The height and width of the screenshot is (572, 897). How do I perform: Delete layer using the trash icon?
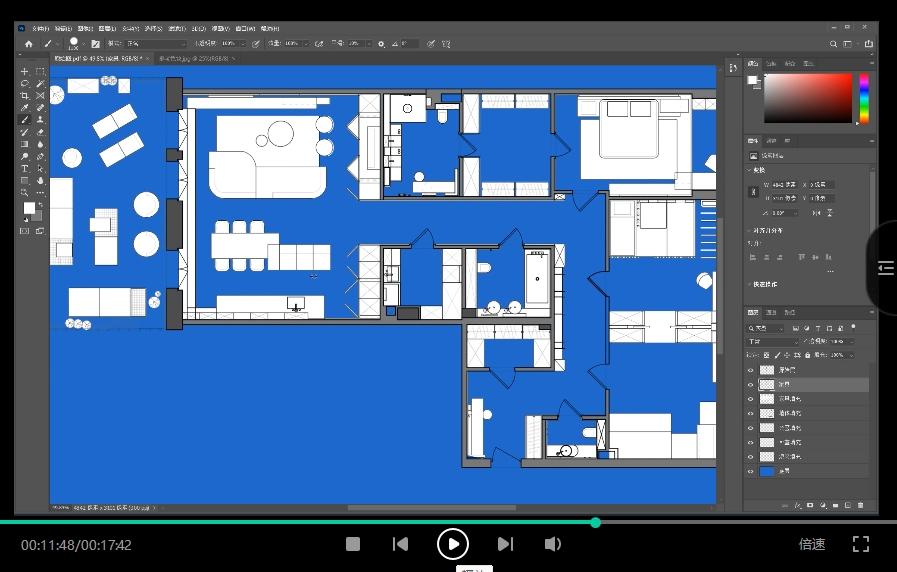click(x=861, y=505)
